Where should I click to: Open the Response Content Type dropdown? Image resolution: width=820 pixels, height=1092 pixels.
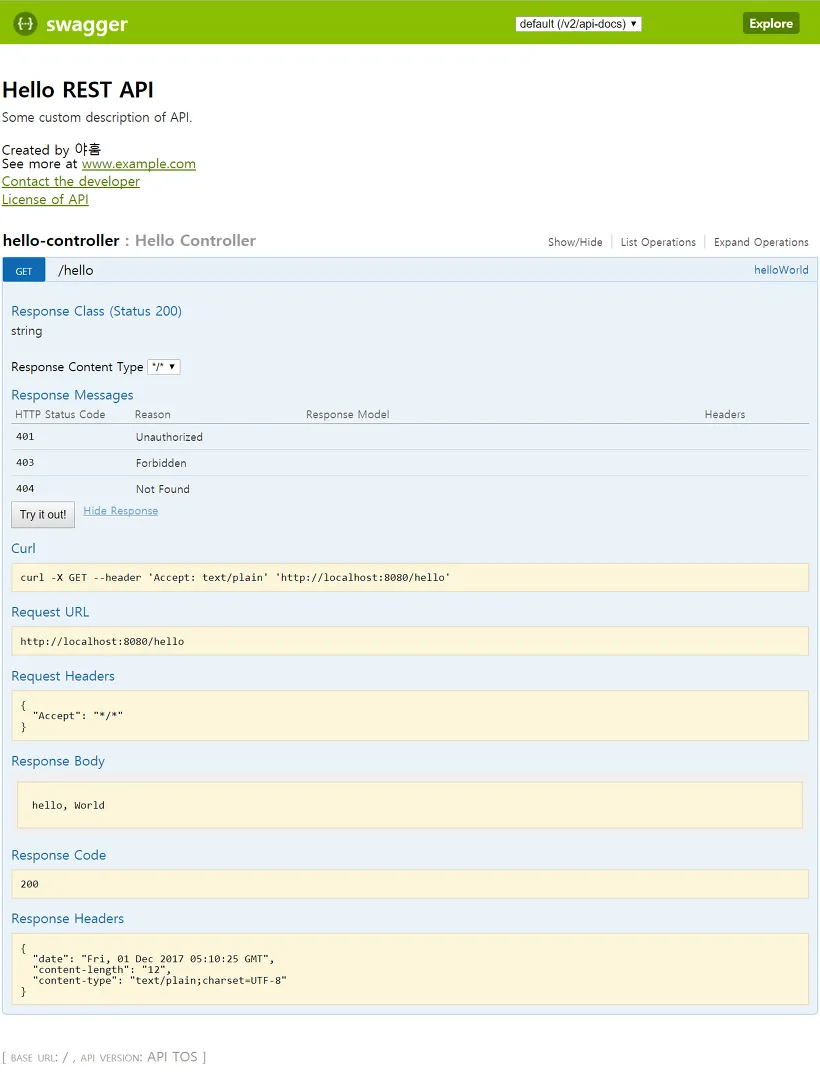pyautogui.click(x=164, y=366)
